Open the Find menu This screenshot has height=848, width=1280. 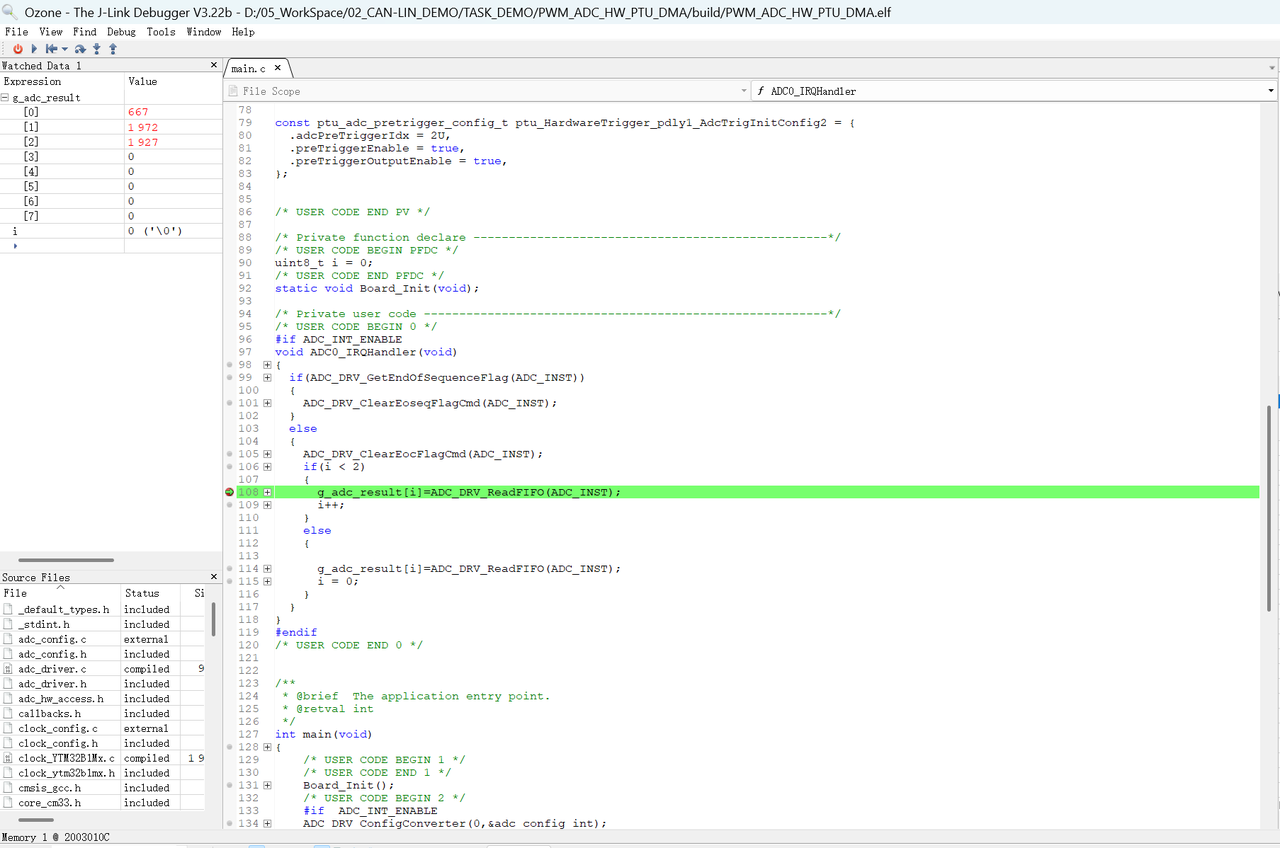pos(85,32)
